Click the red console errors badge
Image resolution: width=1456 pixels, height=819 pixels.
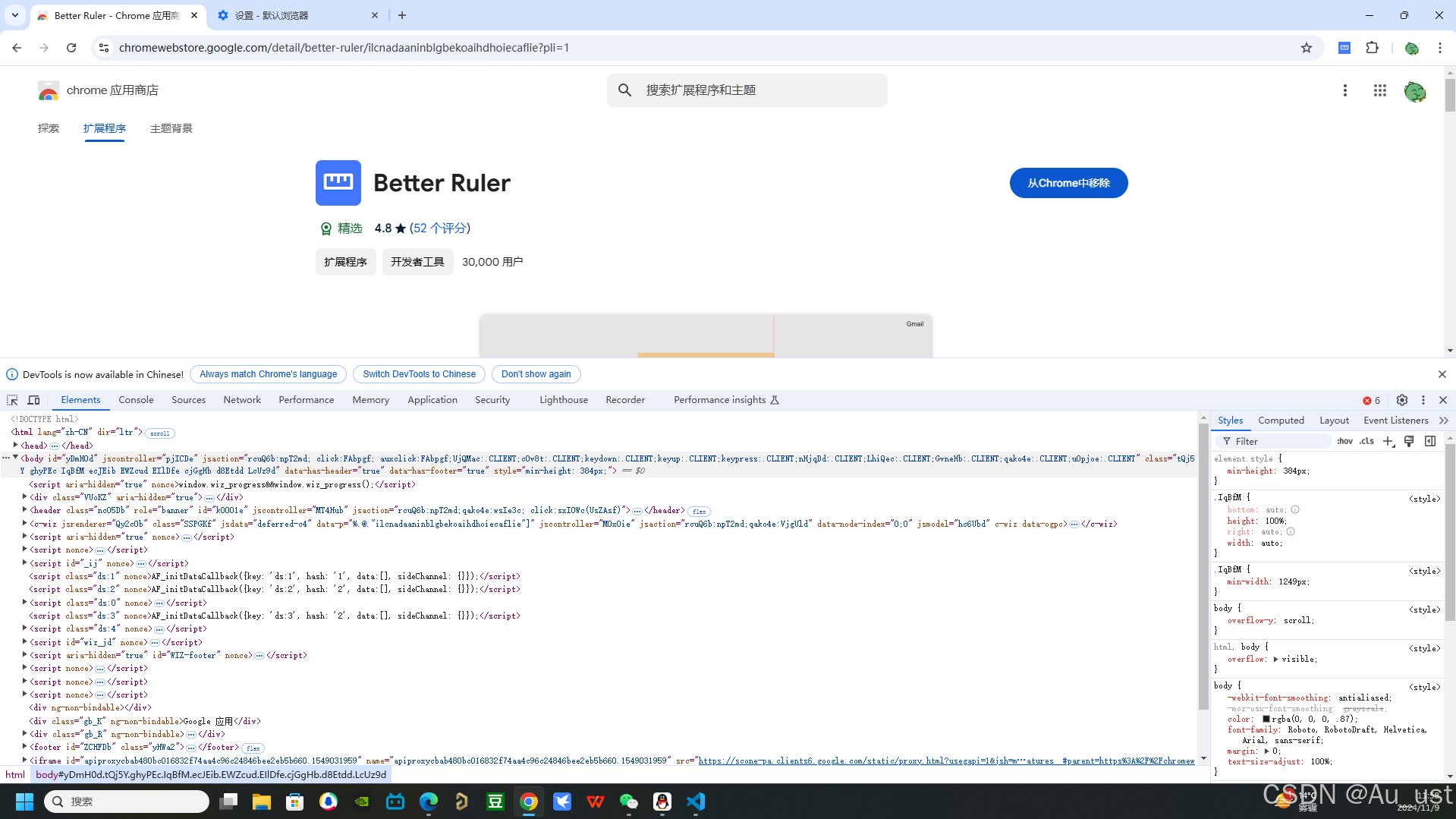[1370, 400]
